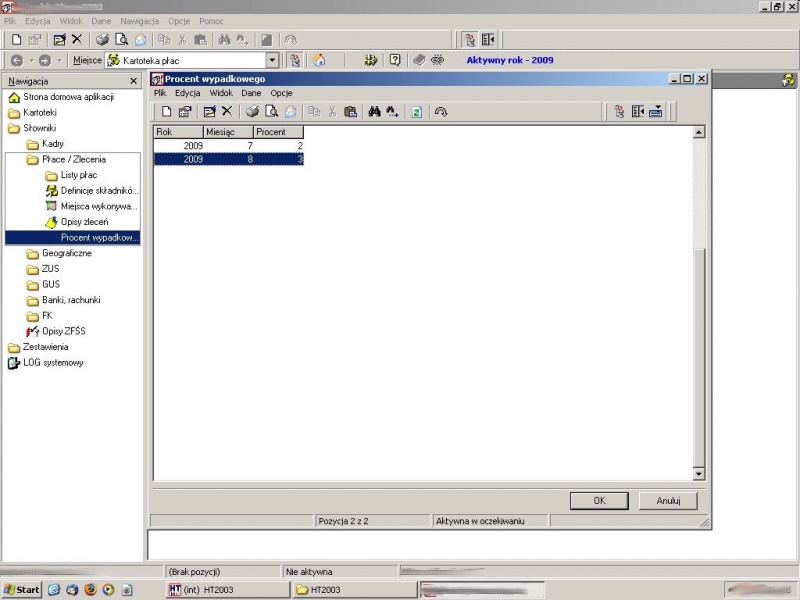The height and width of the screenshot is (600, 800).
Task: Click edit record icon in Procent wypadkowego toolbar
Action: tap(209, 112)
